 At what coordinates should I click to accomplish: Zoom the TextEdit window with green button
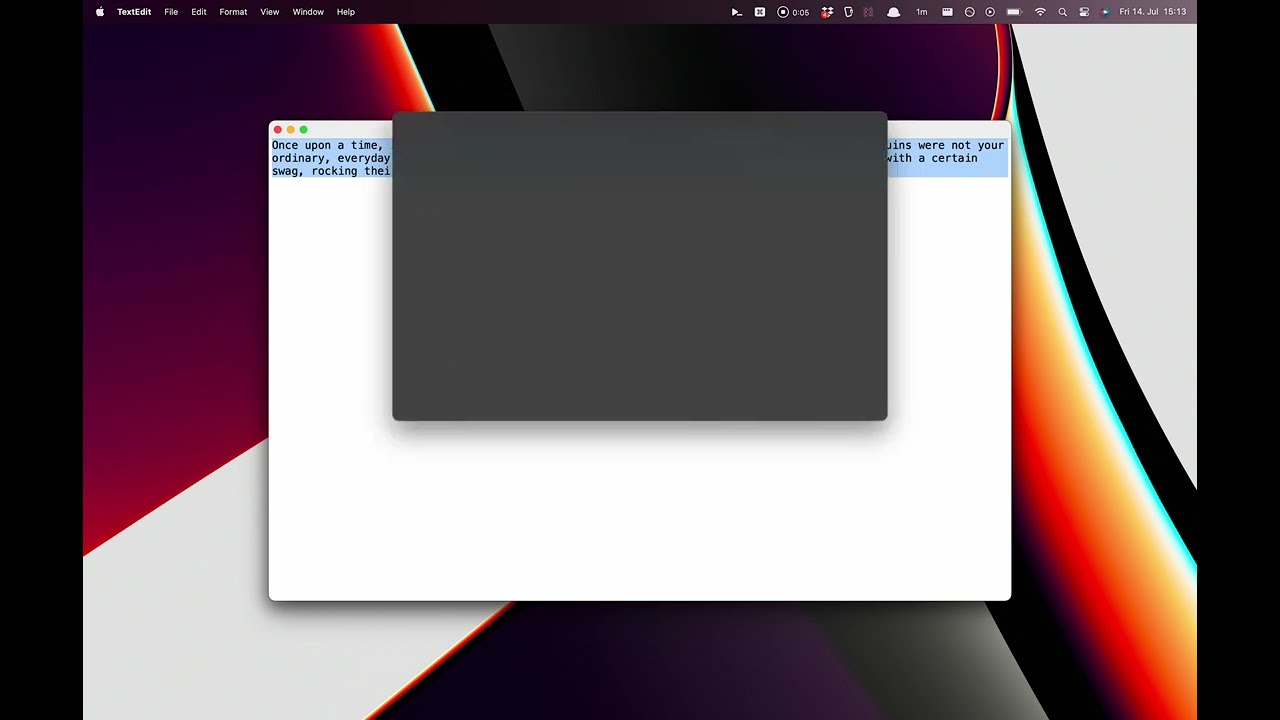pyautogui.click(x=304, y=129)
